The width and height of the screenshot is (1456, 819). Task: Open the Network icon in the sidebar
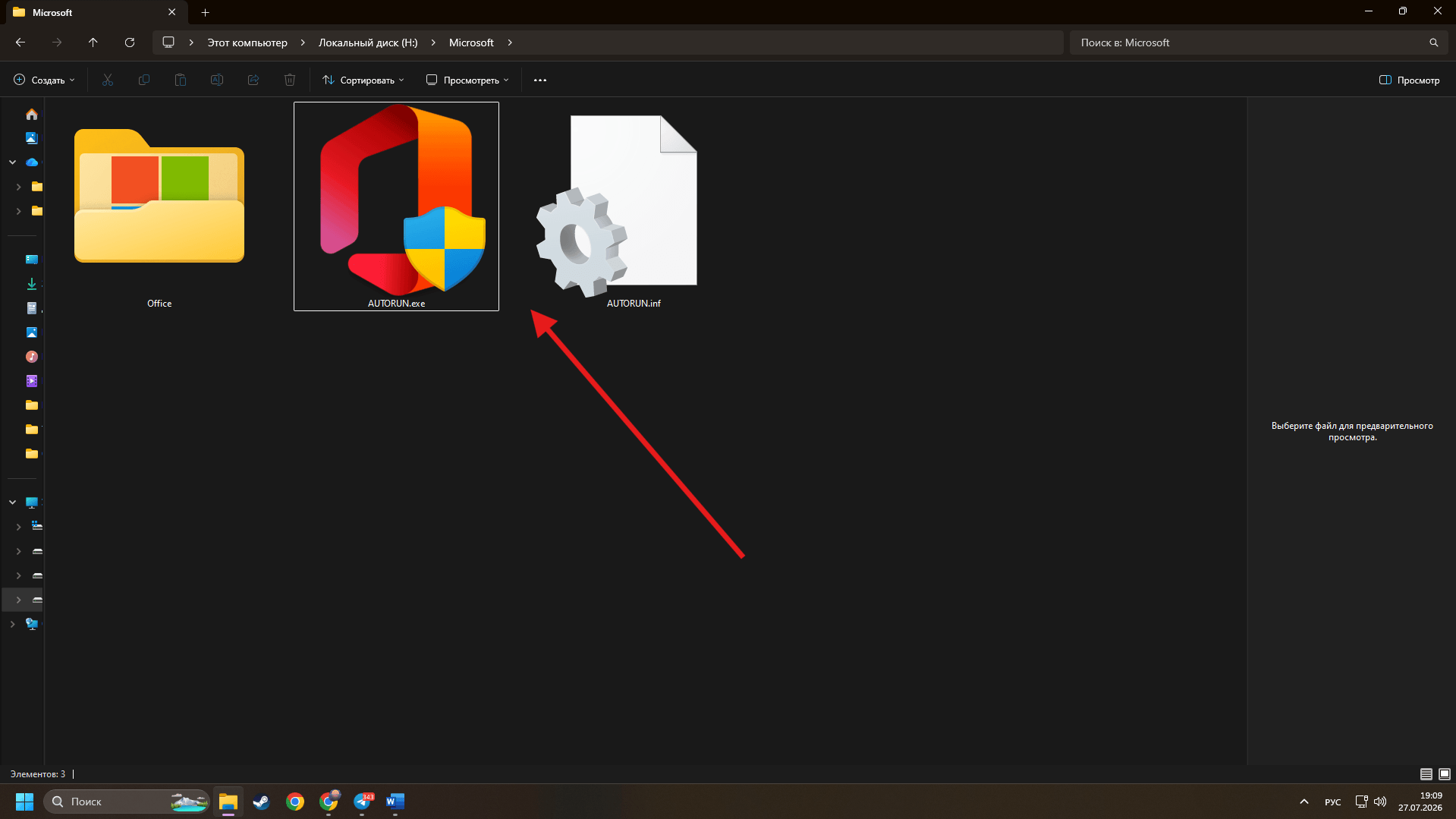(31, 624)
